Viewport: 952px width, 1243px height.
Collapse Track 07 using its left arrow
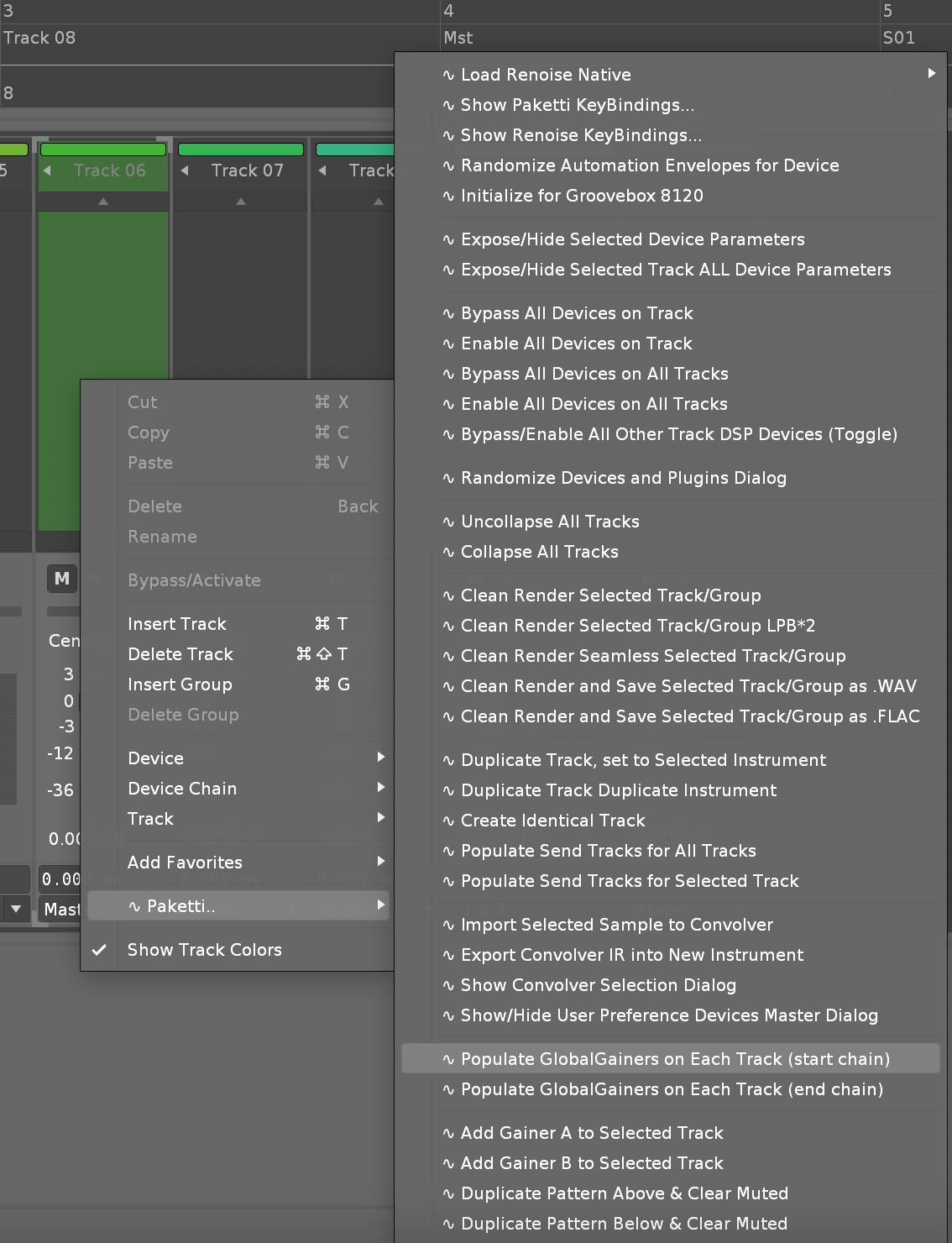[x=185, y=170]
